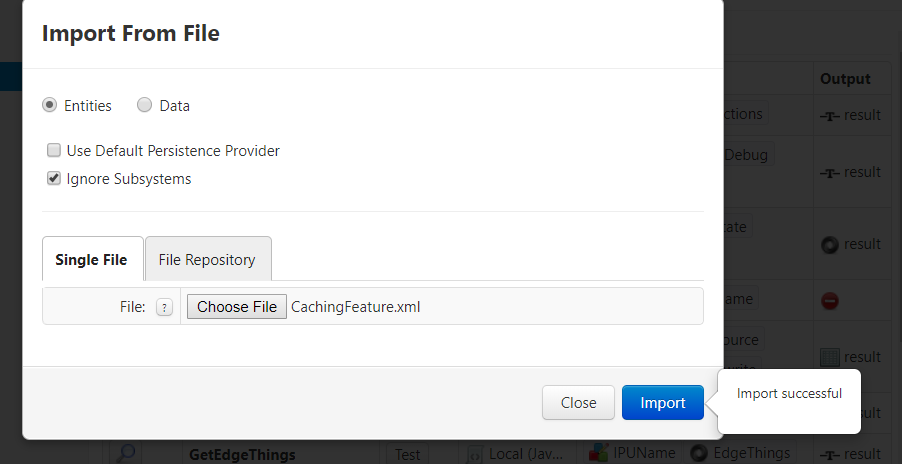The image size is (902, 464).
Task: Click the blue Import button
Action: point(662,402)
